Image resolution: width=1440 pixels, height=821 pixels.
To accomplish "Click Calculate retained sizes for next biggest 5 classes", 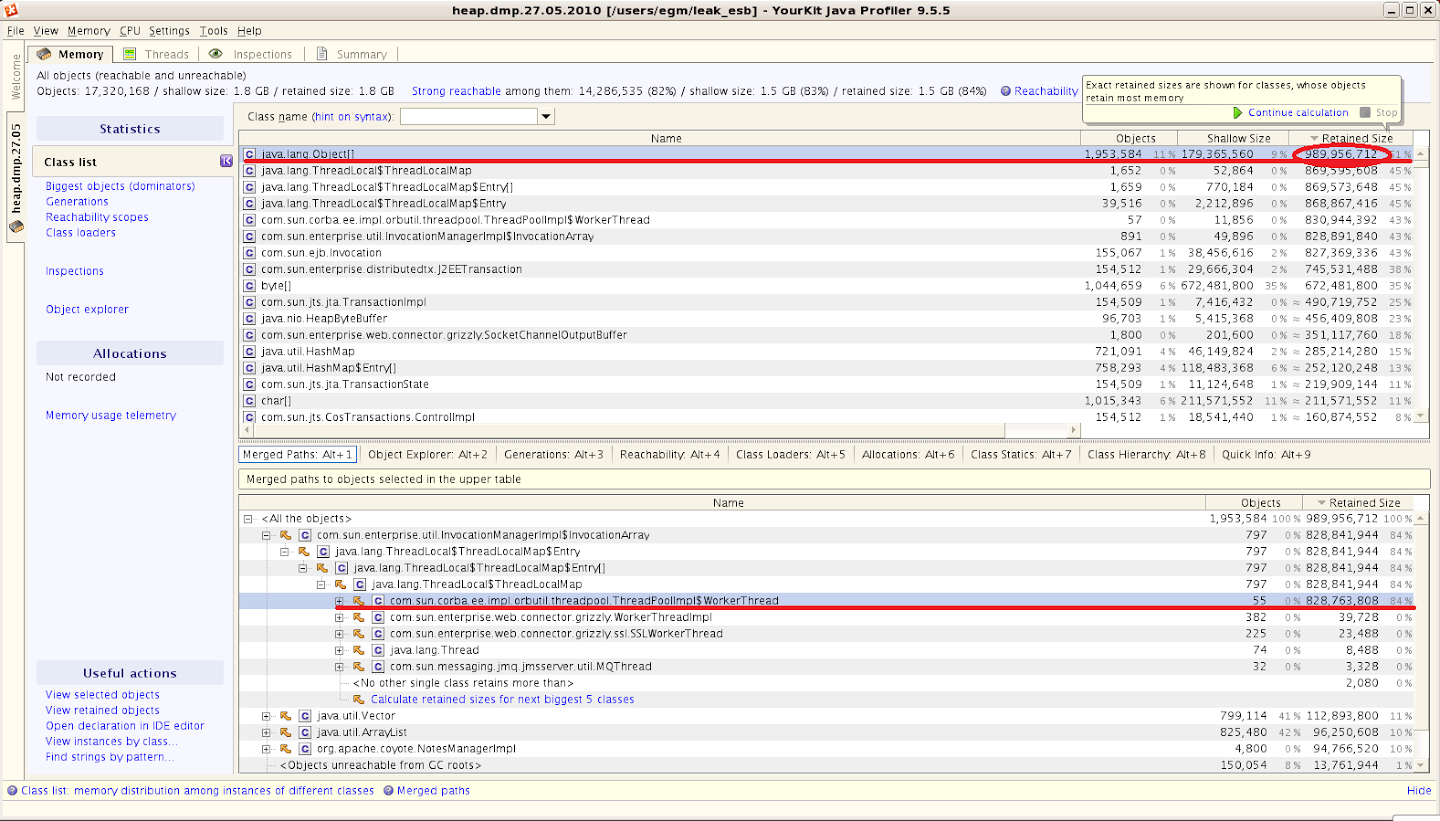I will pos(502,700).
